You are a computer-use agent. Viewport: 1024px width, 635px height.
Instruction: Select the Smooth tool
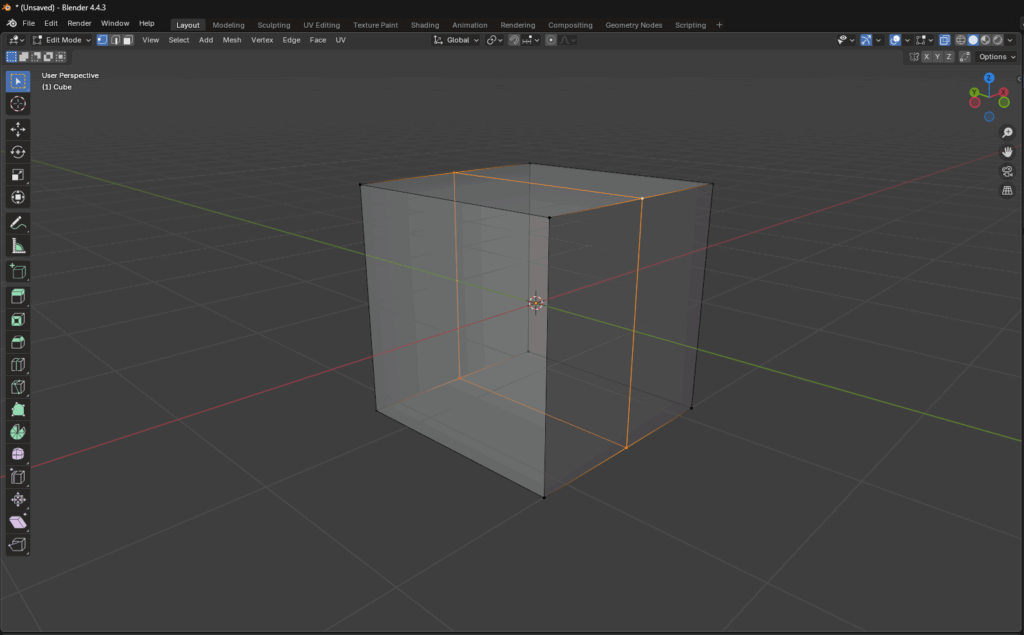click(x=18, y=454)
